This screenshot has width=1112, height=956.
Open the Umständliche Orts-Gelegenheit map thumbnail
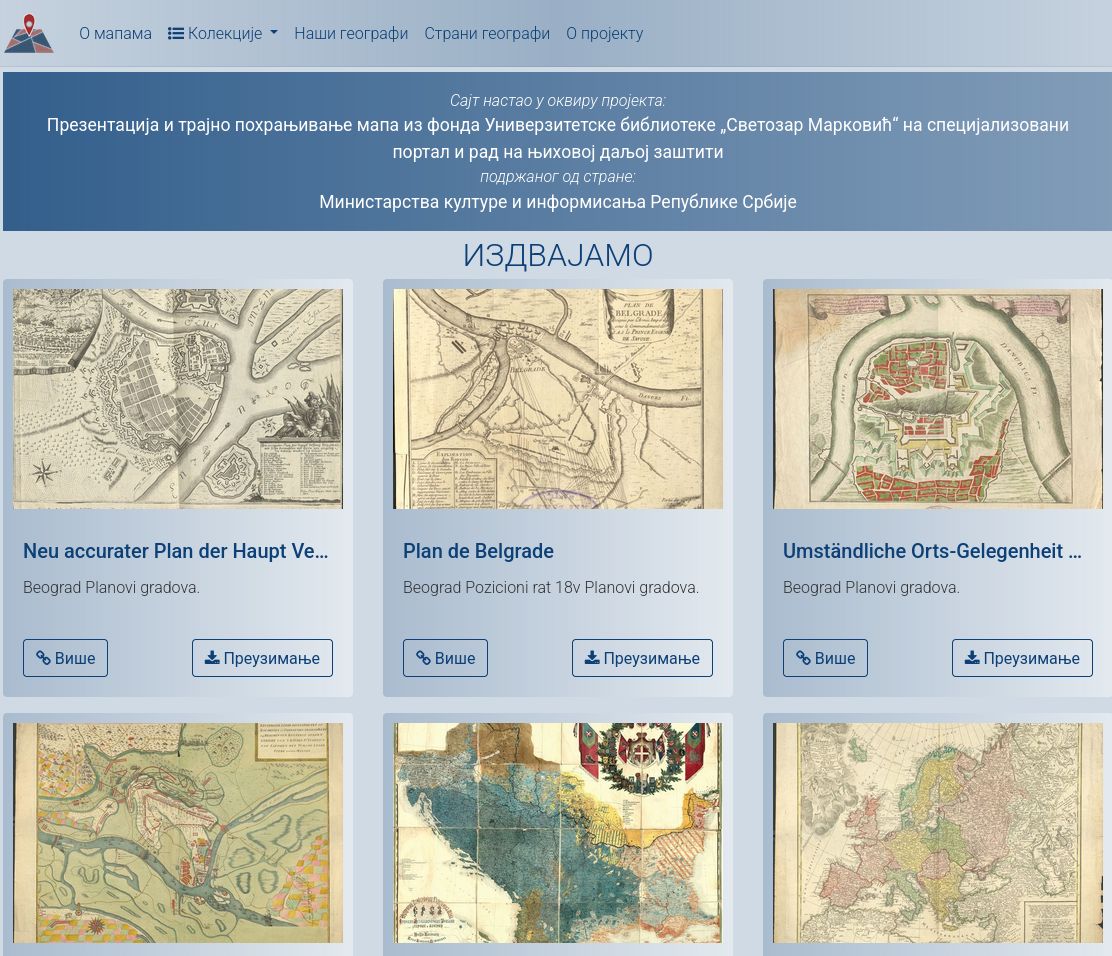click(x=937, y=399)
